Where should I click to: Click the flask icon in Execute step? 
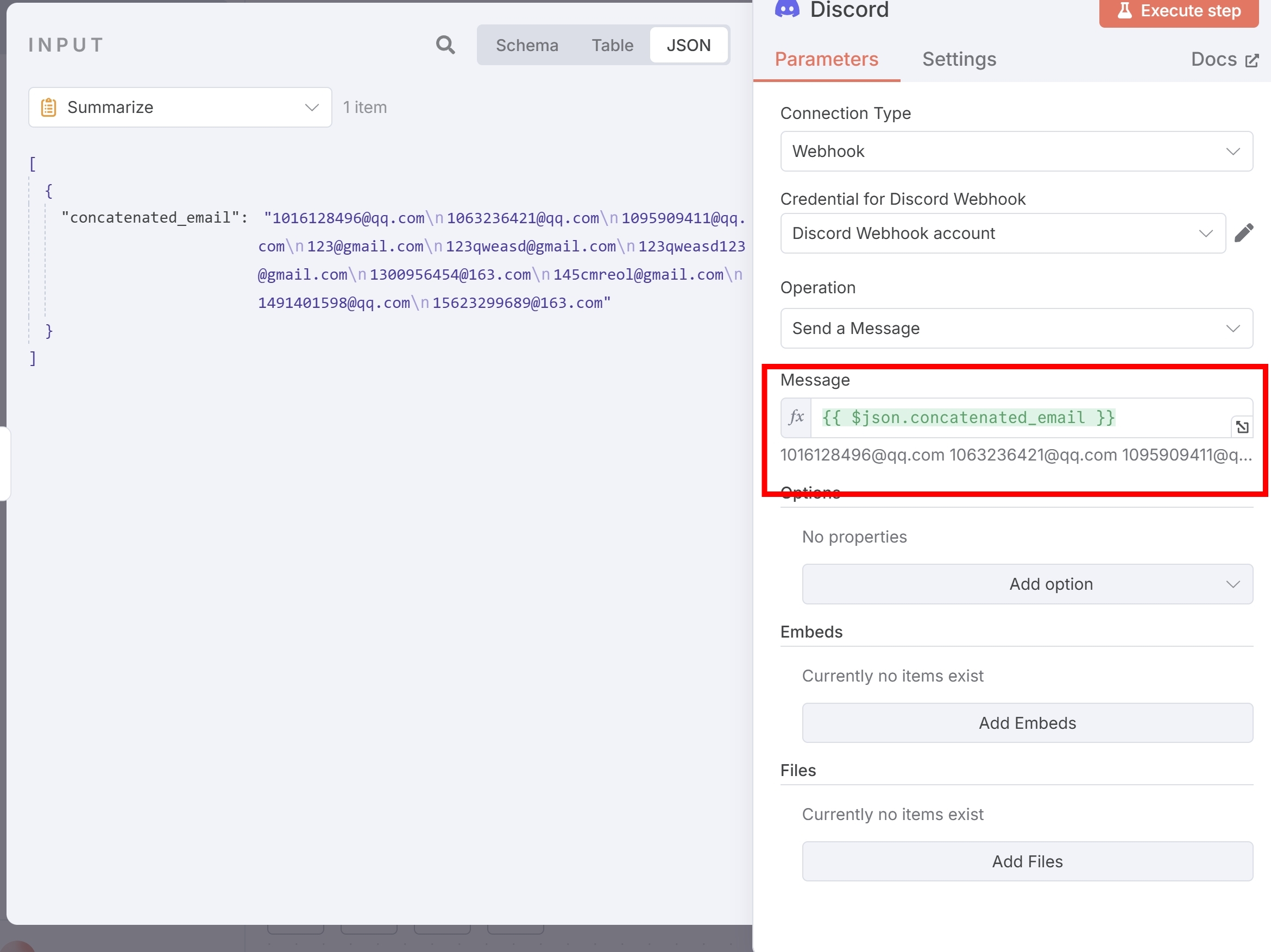pos(1124,10)
